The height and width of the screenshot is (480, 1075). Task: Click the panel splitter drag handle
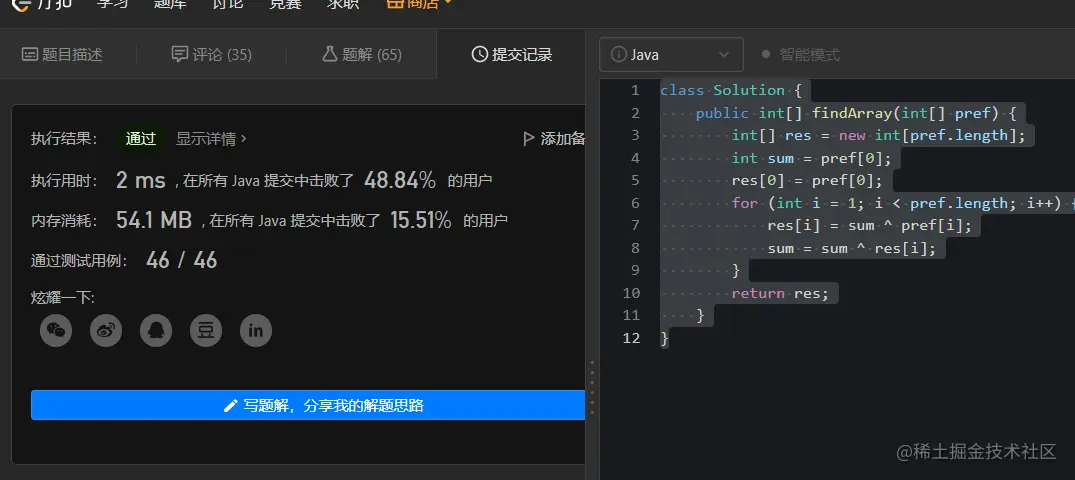[592, 387]
